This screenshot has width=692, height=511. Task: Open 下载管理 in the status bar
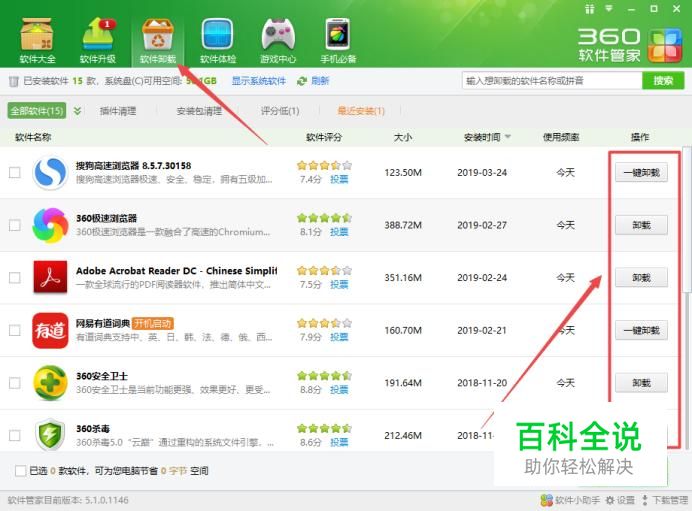[x=665, y=500]
